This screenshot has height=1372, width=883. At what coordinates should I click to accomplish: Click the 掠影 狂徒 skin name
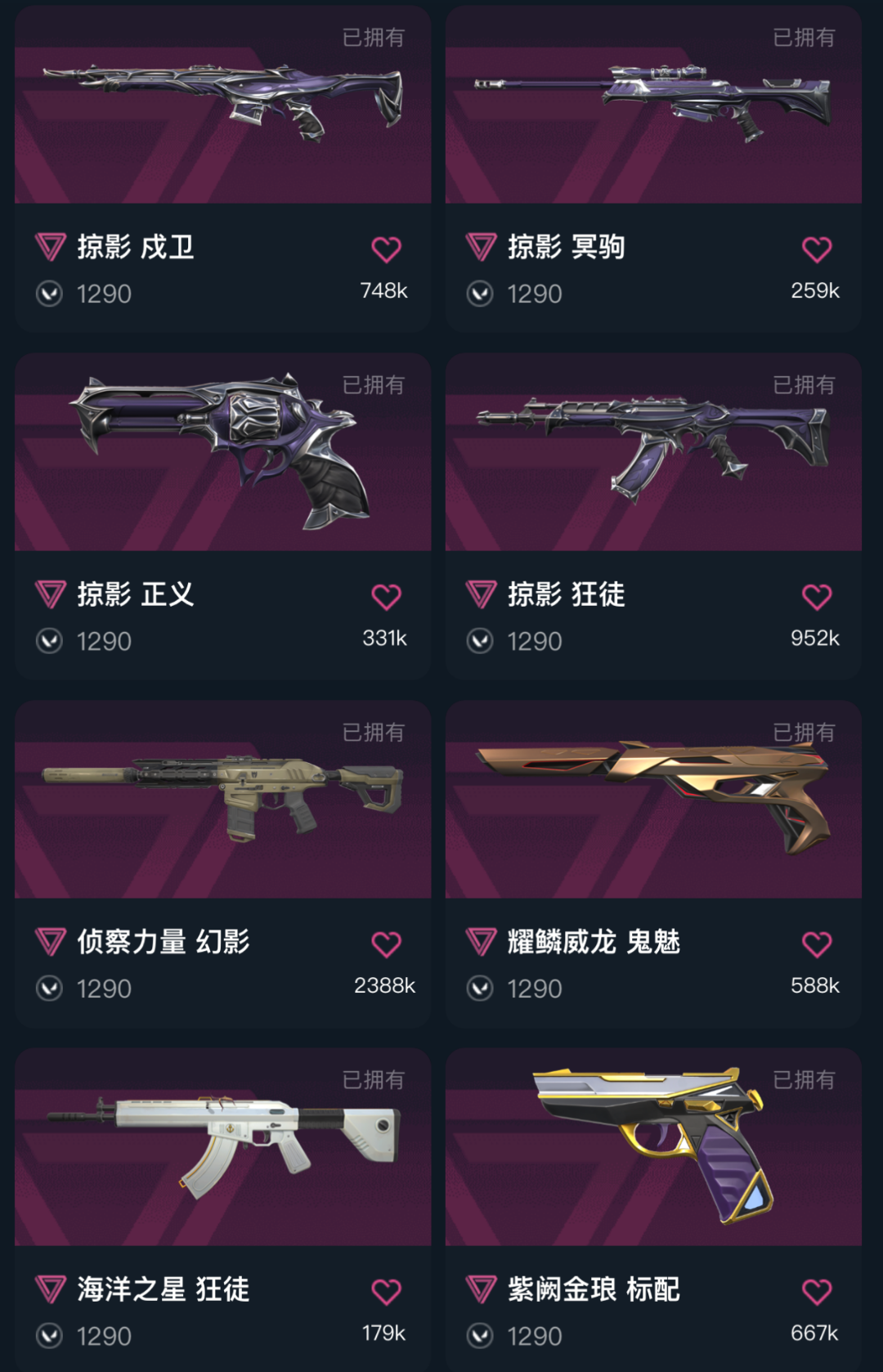point(566,594)
